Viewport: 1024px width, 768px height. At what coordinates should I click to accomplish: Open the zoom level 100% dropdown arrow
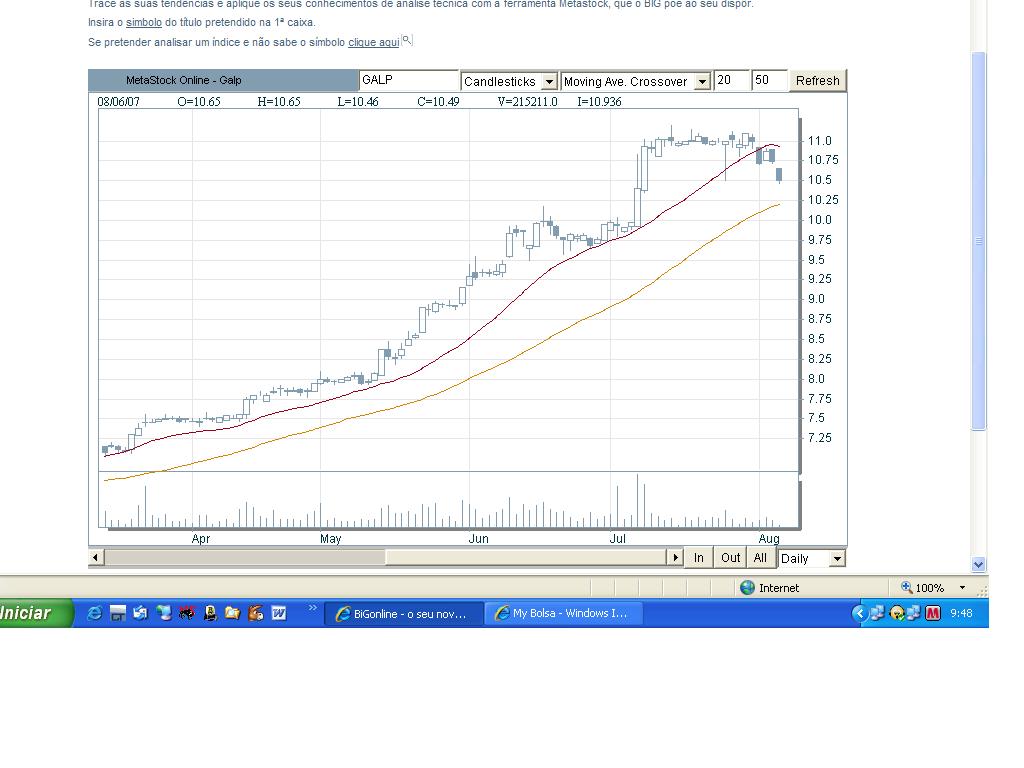click(x=962, y=588)
